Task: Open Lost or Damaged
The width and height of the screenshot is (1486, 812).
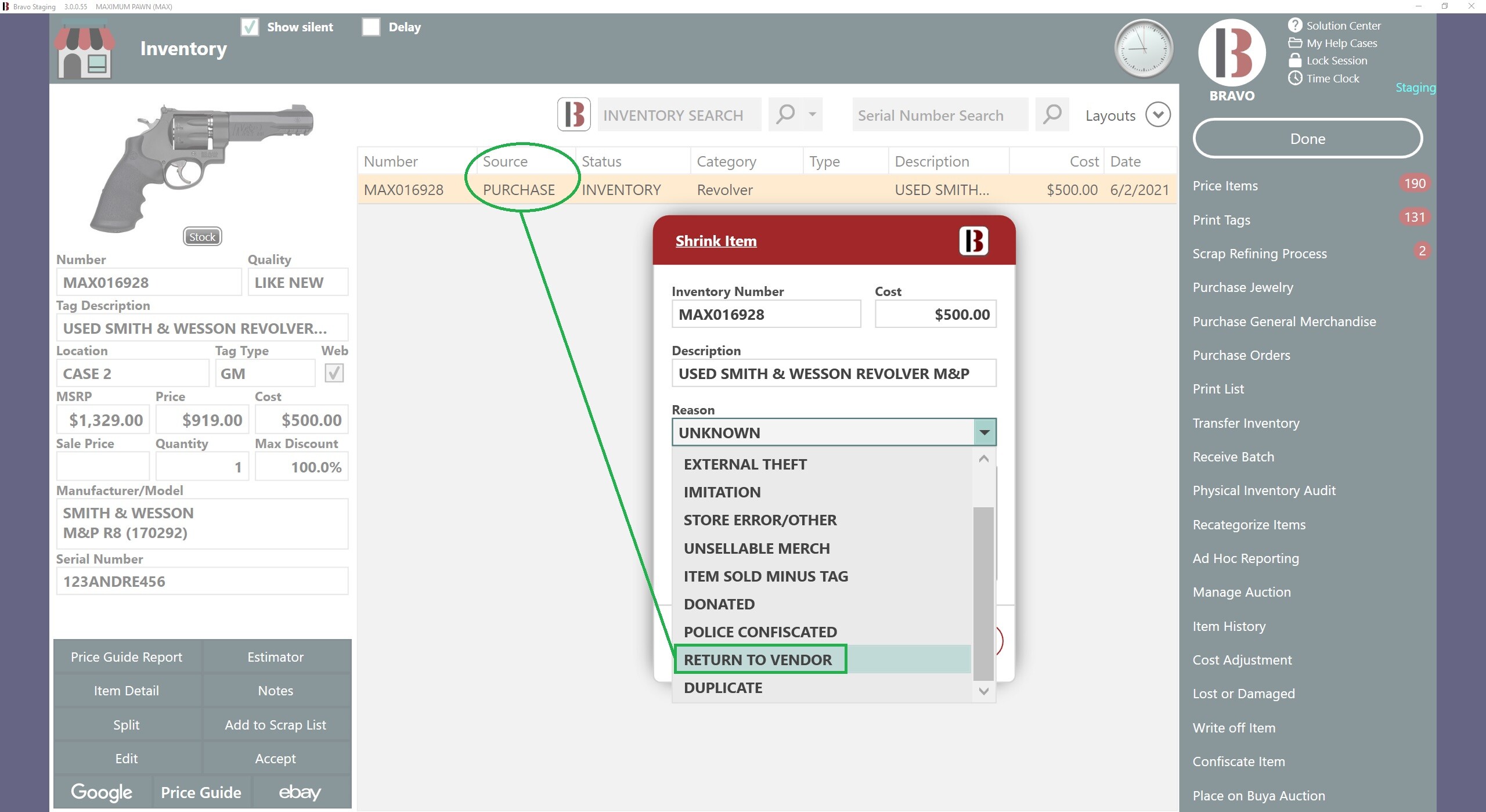Action: click(1243, 694)
